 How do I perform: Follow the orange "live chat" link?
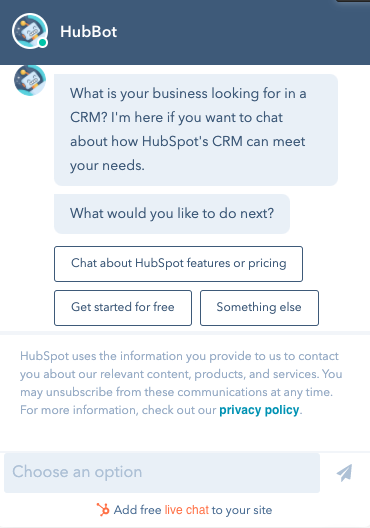point(187,510)
